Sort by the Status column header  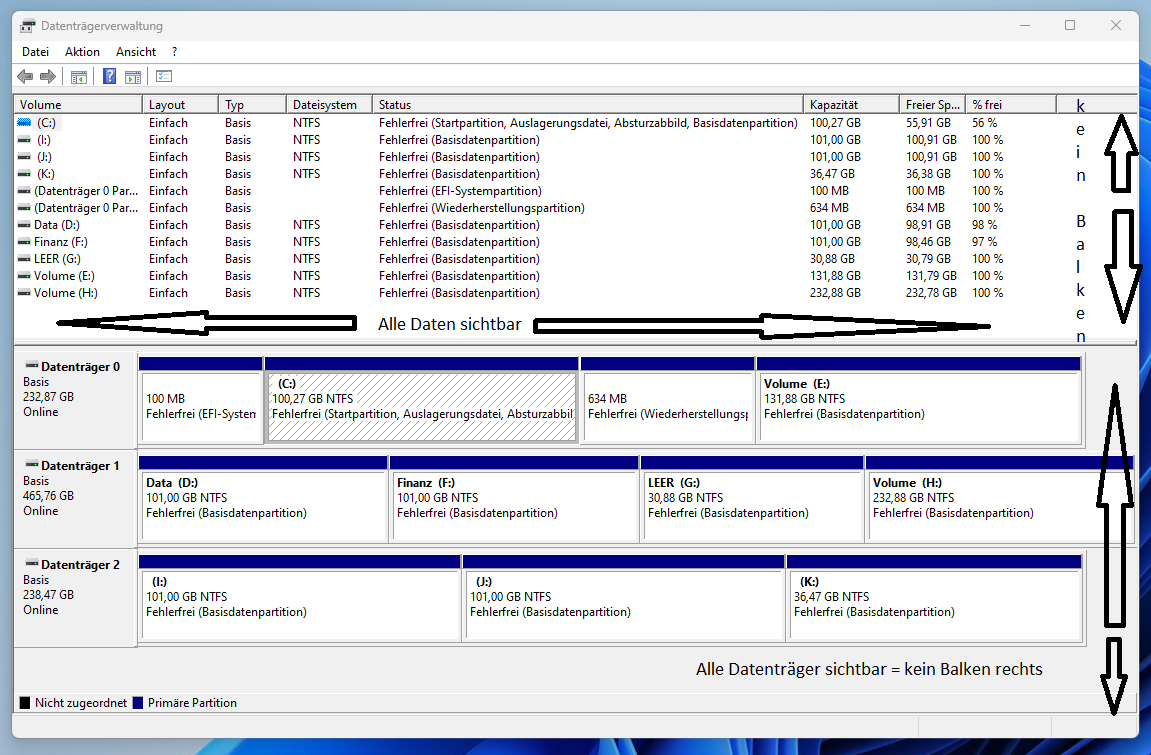tap(588, 105)
